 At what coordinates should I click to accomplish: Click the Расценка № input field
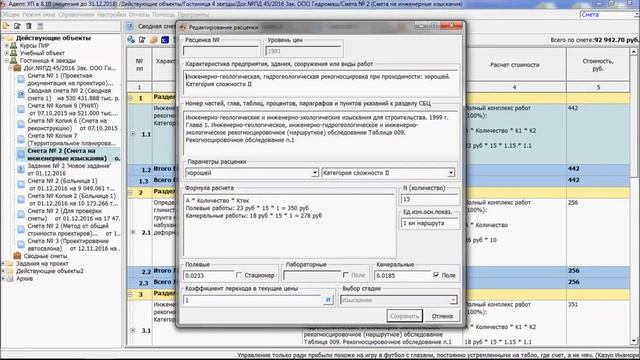[x=221, y=51]
